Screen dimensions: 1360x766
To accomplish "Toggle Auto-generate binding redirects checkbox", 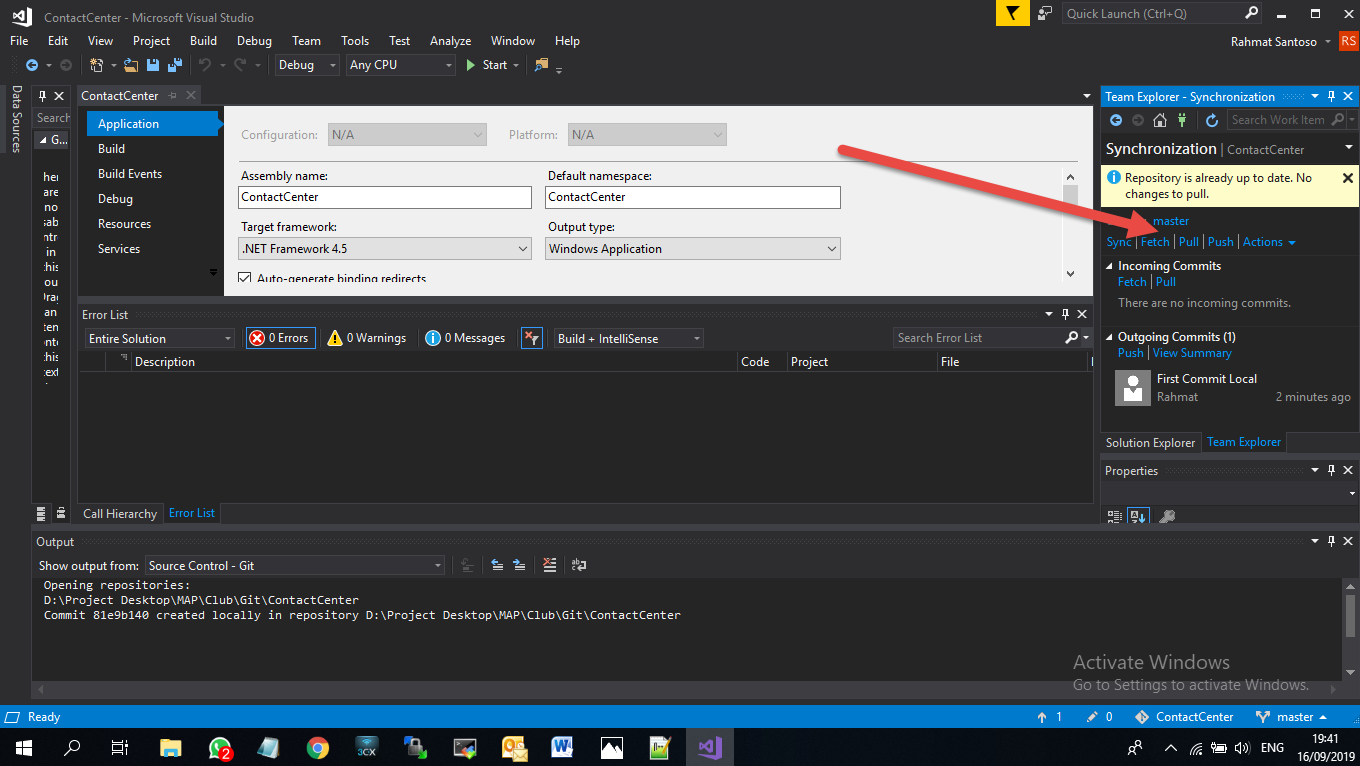I will (245, 278).
